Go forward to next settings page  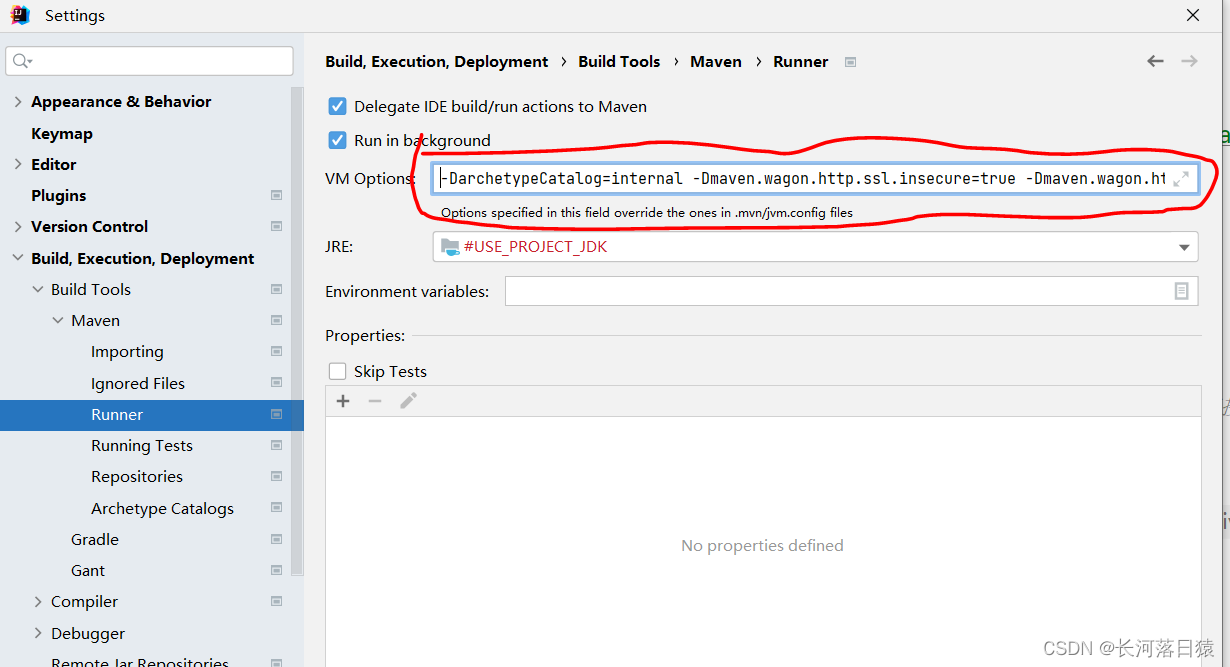coord(1189,61)
